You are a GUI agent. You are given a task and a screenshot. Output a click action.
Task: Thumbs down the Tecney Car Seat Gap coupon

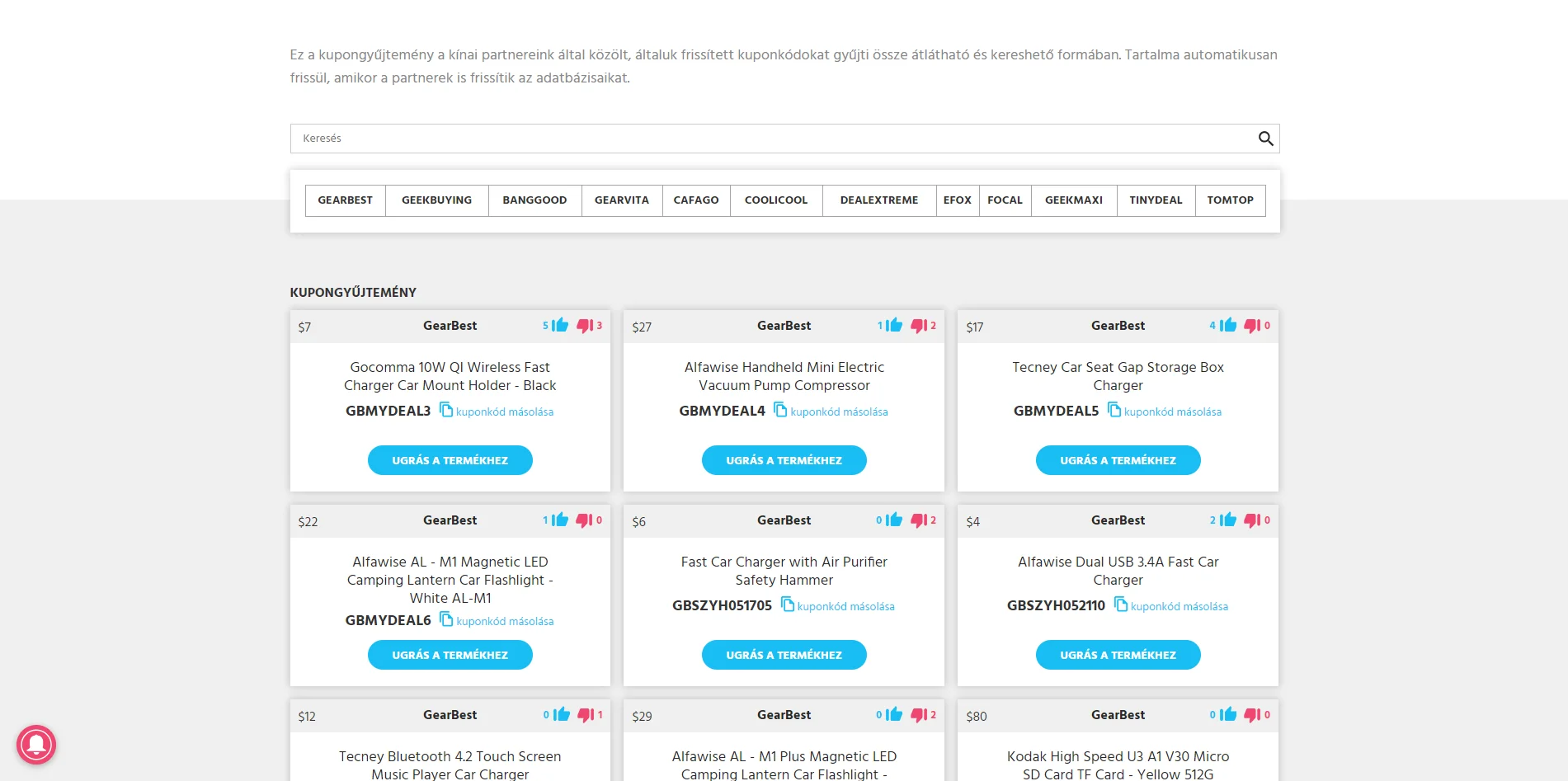point(1252,326)
